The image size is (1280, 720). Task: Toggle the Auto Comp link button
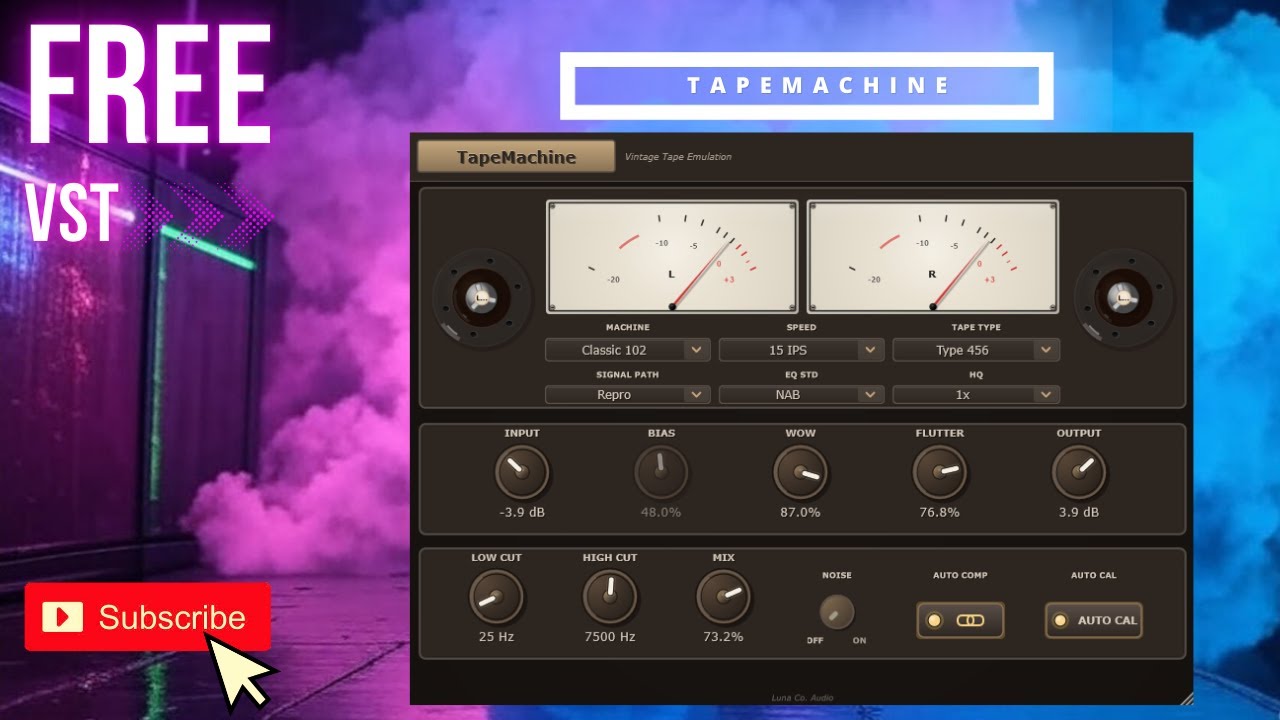960,620
